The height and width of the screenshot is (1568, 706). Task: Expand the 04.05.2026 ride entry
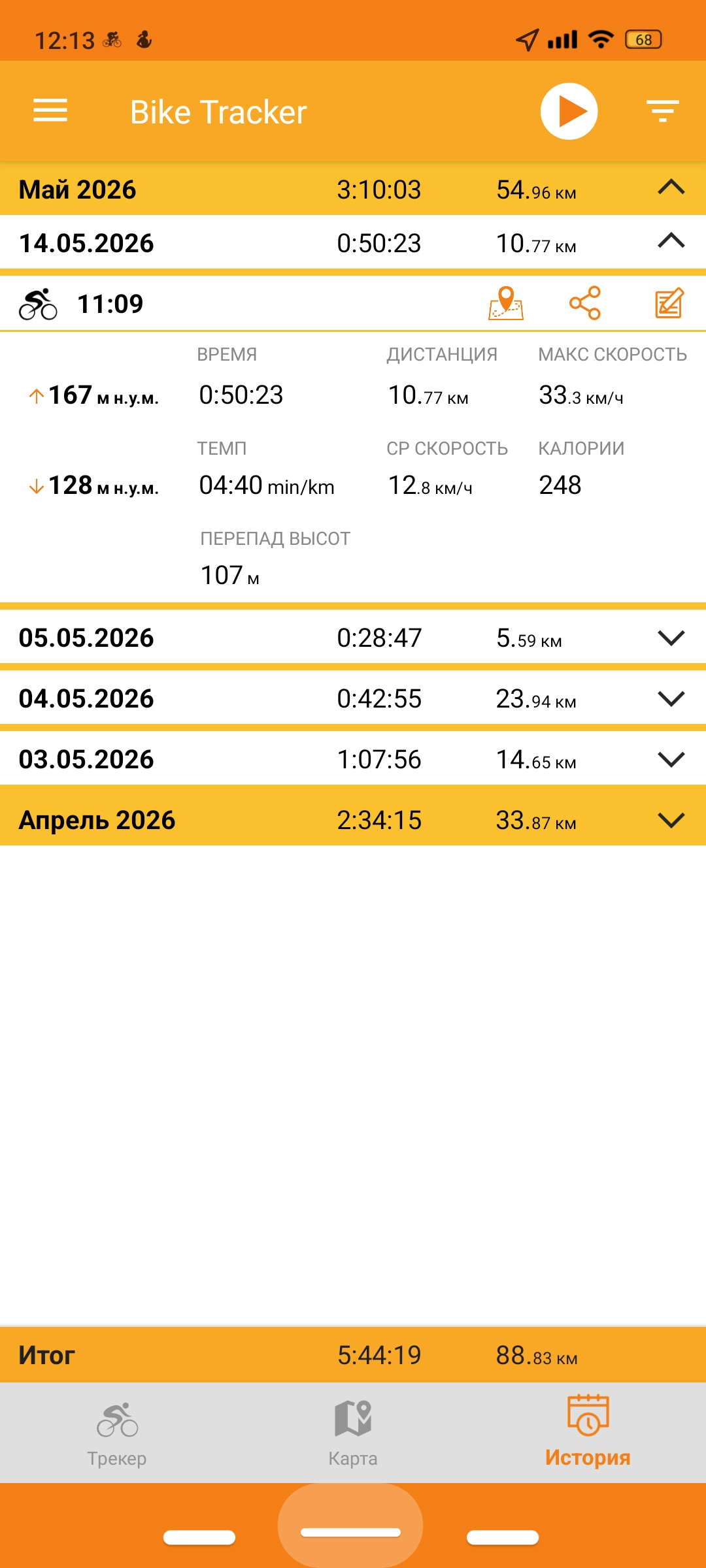click(x=671, y=698)
